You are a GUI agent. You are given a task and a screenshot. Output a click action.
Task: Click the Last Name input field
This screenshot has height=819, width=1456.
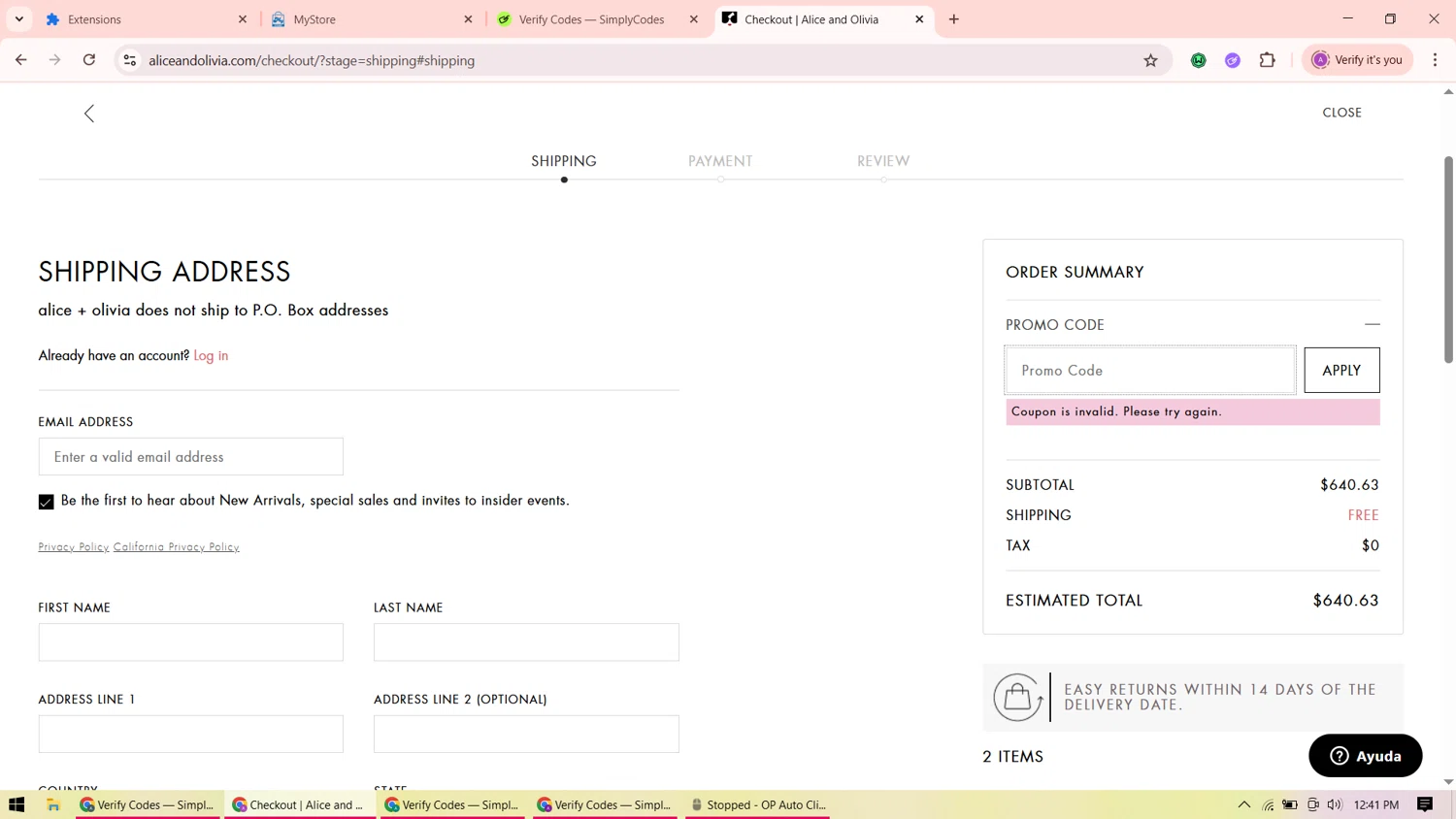[x=526, y=642]
